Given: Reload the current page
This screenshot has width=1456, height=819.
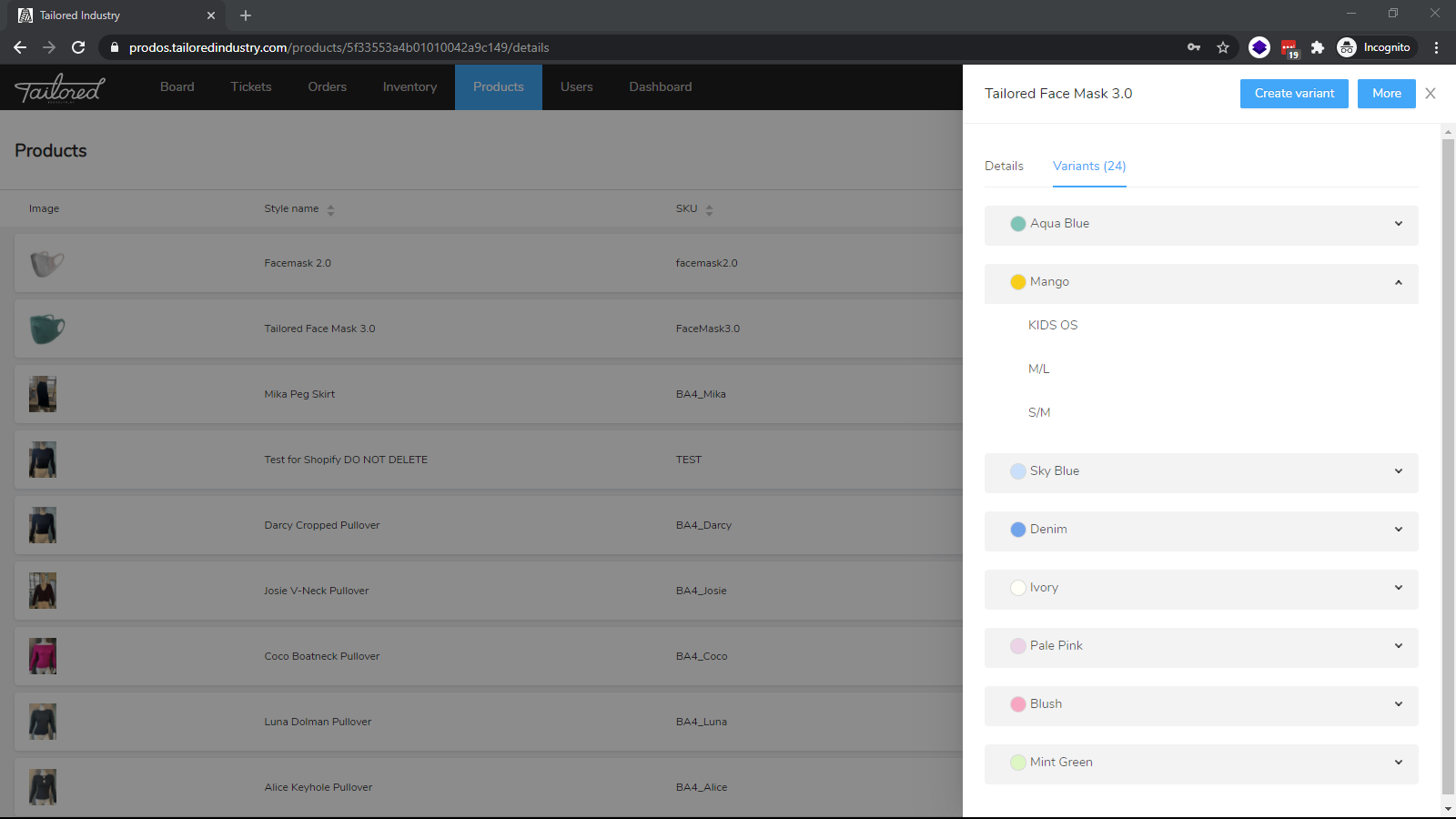Looking at the screenshot, I should click(78, 47).
